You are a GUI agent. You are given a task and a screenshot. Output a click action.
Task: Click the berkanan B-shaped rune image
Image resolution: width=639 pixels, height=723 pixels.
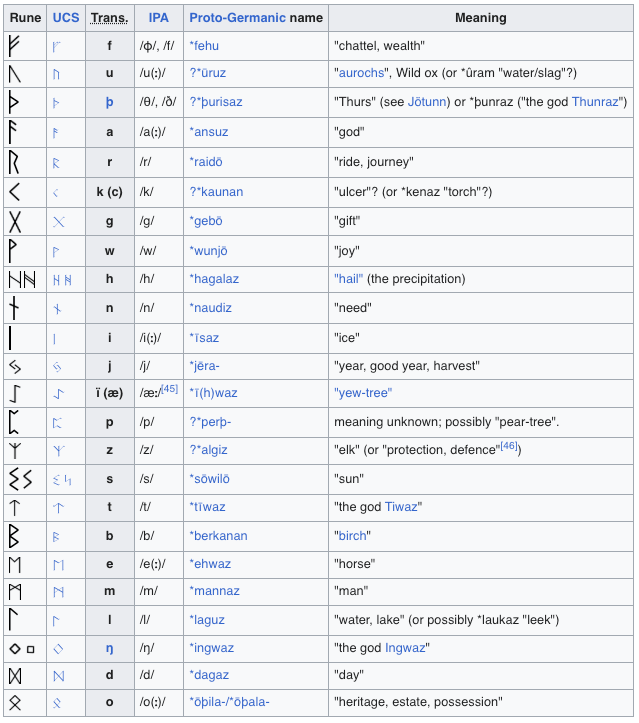(15, 537)
